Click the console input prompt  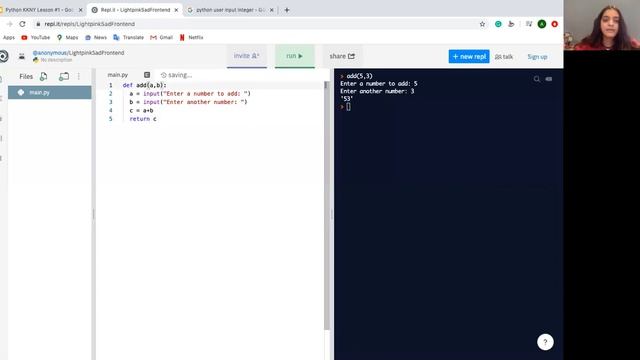(348, 107)
